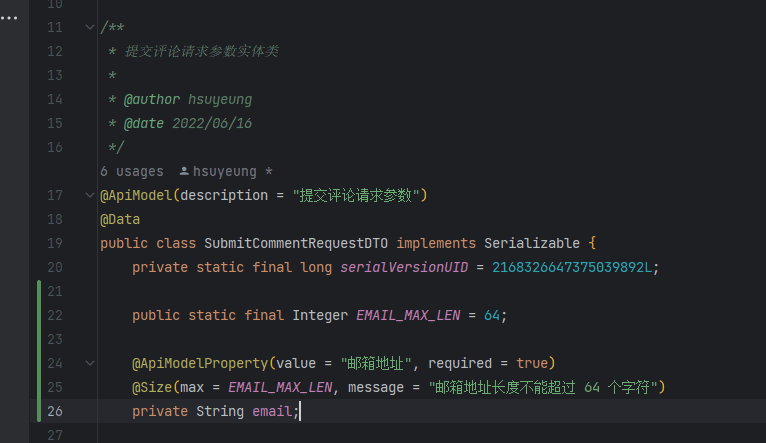
Task: Click the author person icon beside hsuyeung
Action: pyautogui.click(x=184, y=171)
